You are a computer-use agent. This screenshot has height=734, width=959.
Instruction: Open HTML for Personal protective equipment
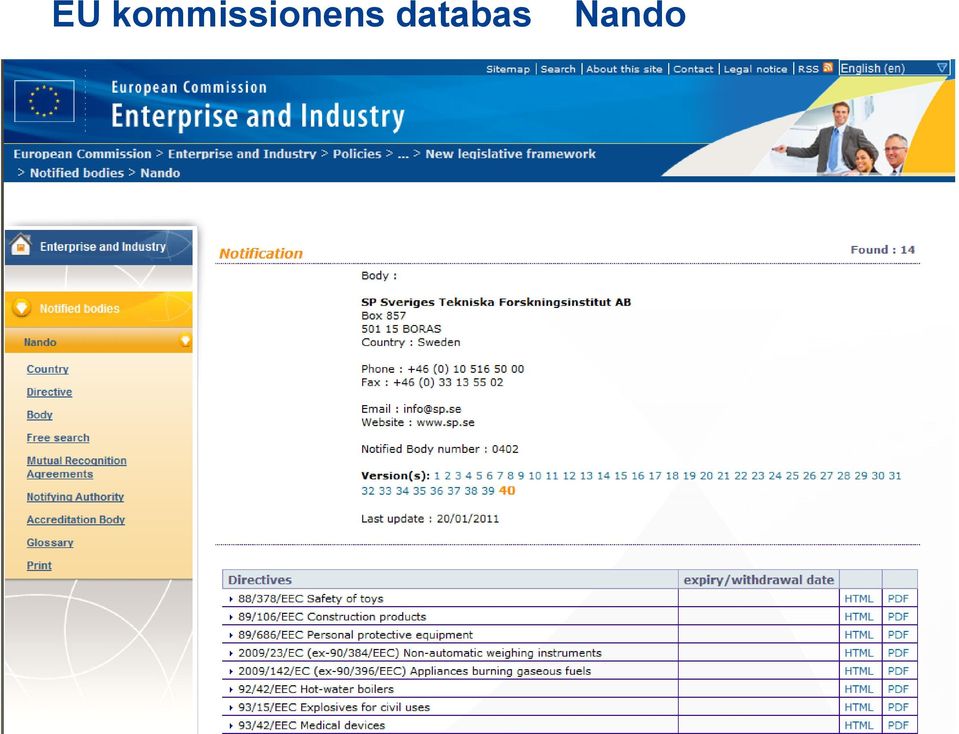coord(859,635)
